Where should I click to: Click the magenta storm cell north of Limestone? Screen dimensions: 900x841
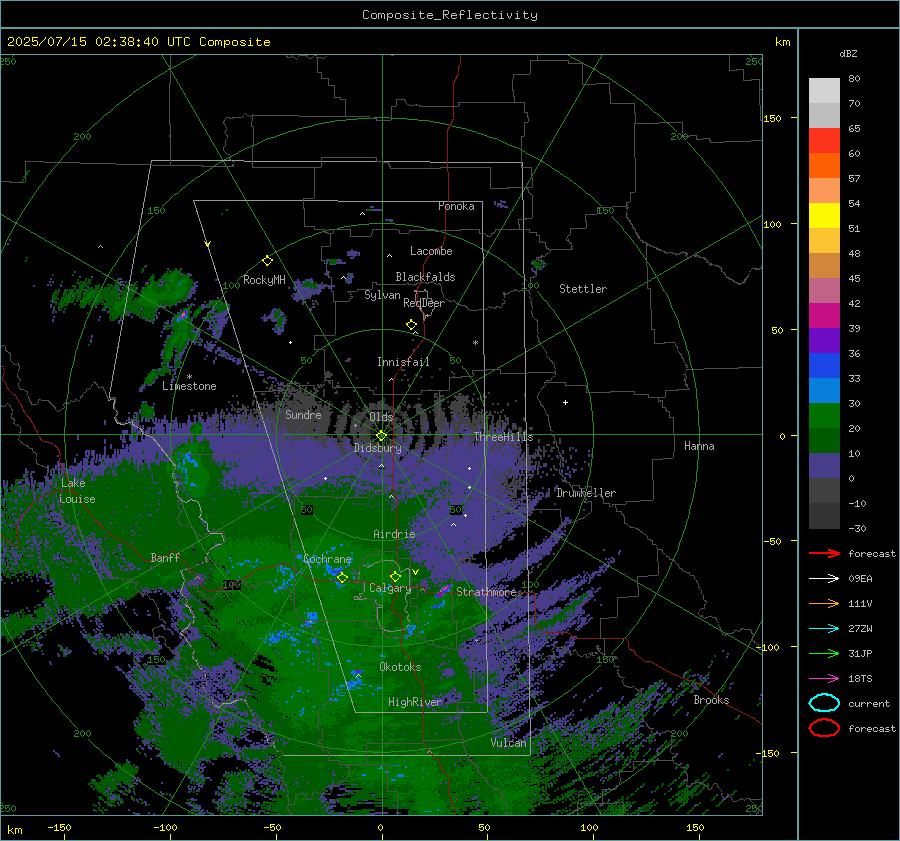click(183, 315)
